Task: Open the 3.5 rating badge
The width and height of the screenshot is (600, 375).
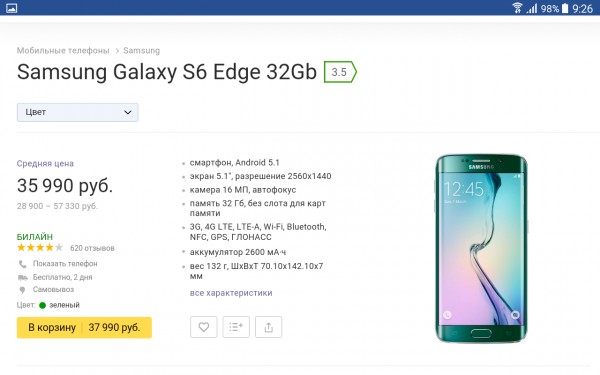Action: click(x=340, y=72)
